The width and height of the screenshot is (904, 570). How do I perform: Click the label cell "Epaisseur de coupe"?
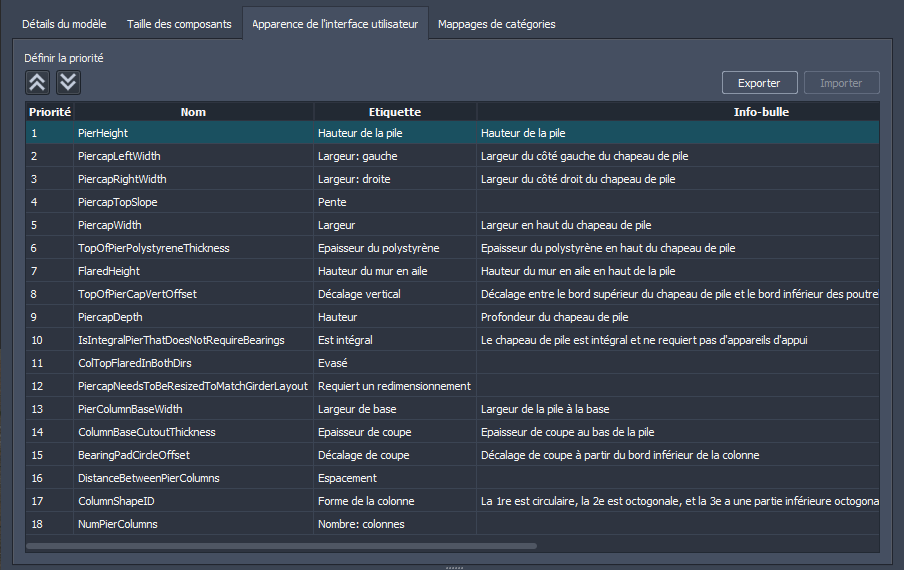395,432
